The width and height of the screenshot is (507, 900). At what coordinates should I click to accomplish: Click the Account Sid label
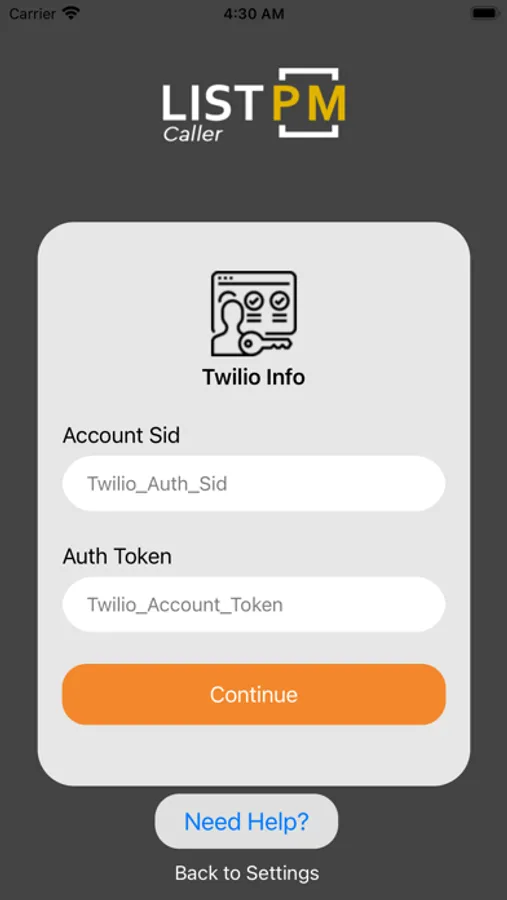click(121, 435)
